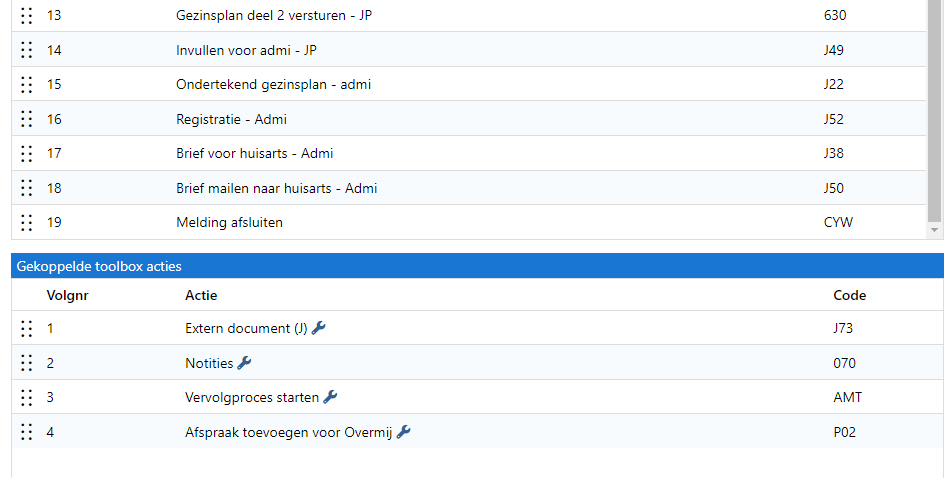Click drag handle of Notities toolbox action
947x478 pixels.
[27, 363]
